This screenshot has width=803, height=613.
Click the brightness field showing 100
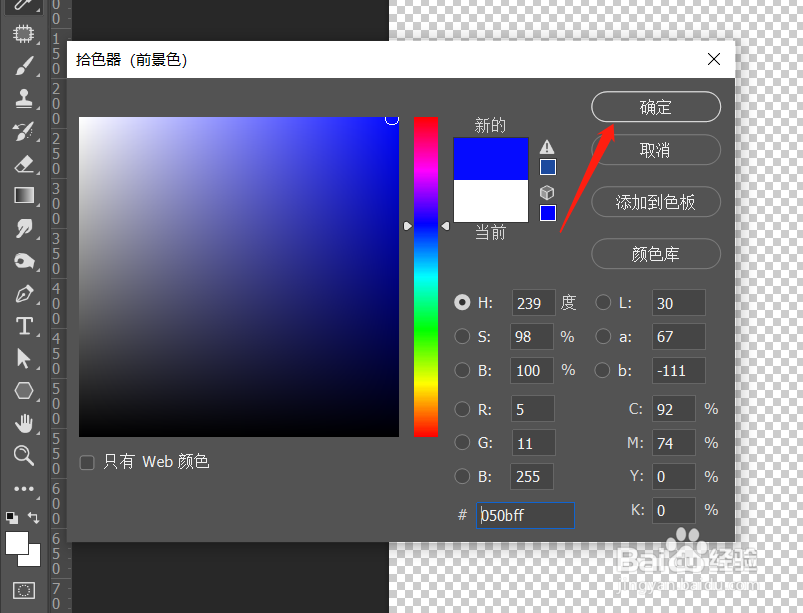click(532, 370)
